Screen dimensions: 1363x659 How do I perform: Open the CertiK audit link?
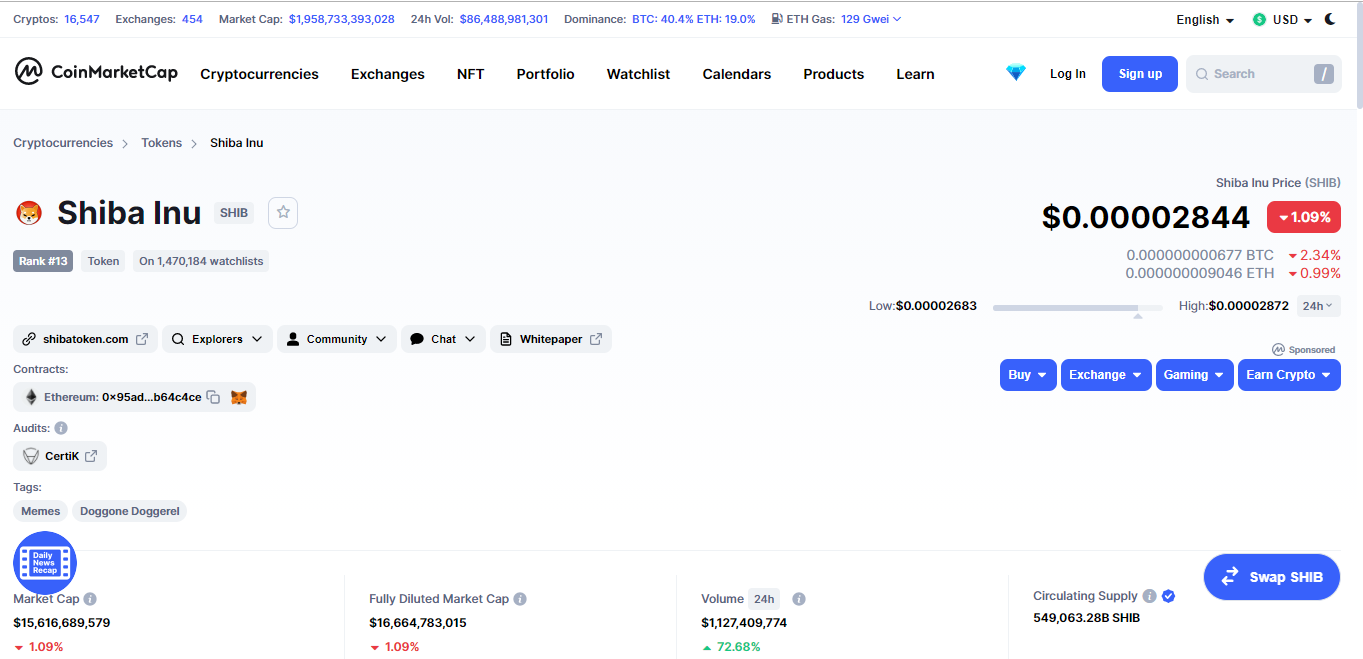(60, 456)
